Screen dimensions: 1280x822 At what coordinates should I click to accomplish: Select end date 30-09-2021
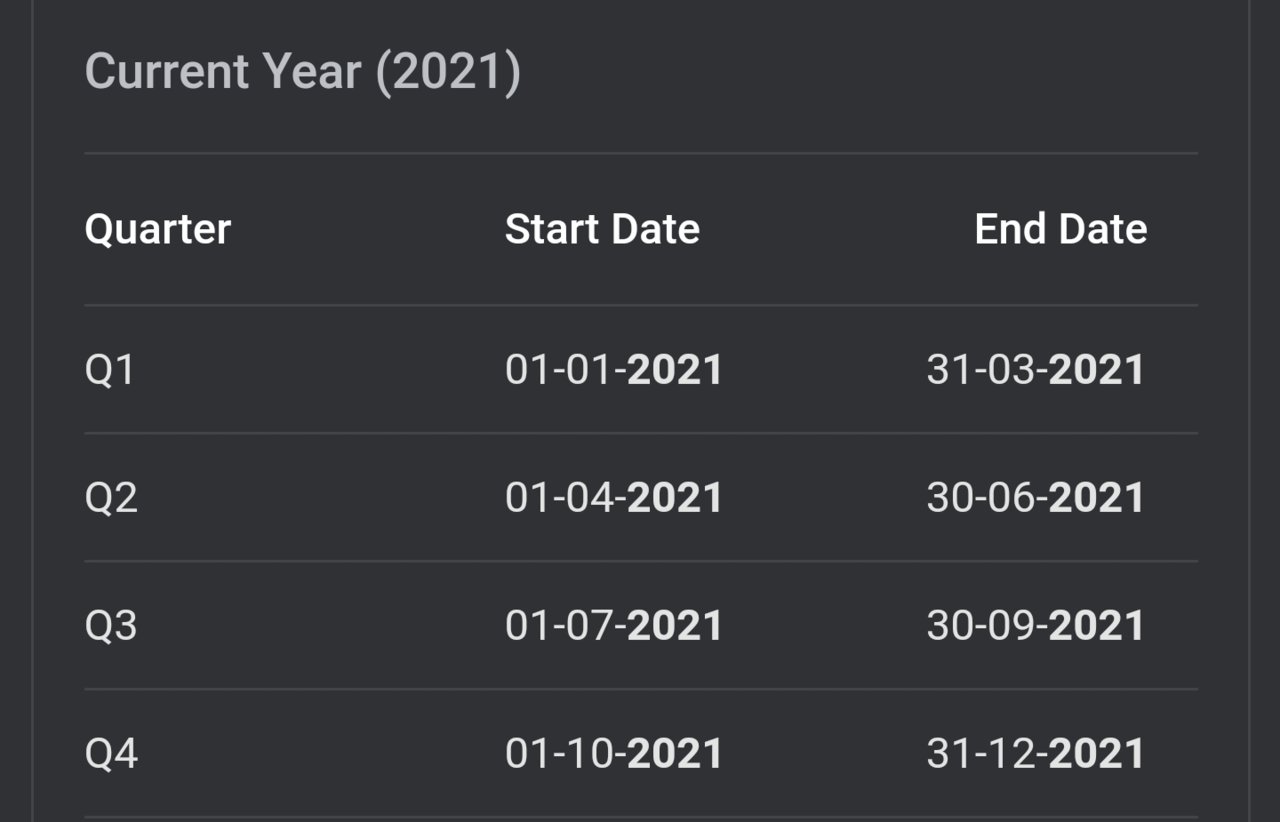[x=1036, y=626]
